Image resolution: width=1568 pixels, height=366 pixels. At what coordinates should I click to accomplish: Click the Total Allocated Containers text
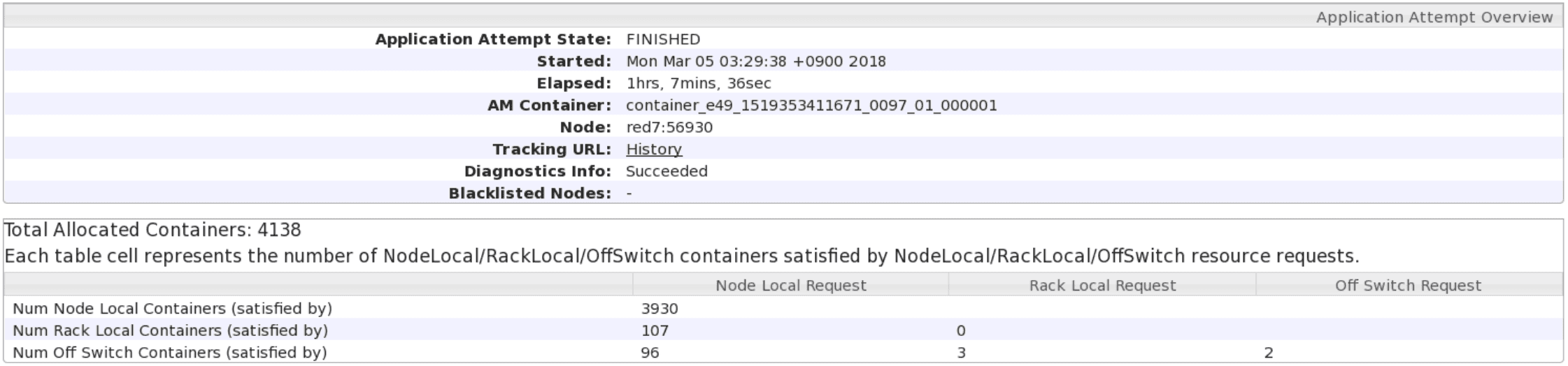(152, 230)
